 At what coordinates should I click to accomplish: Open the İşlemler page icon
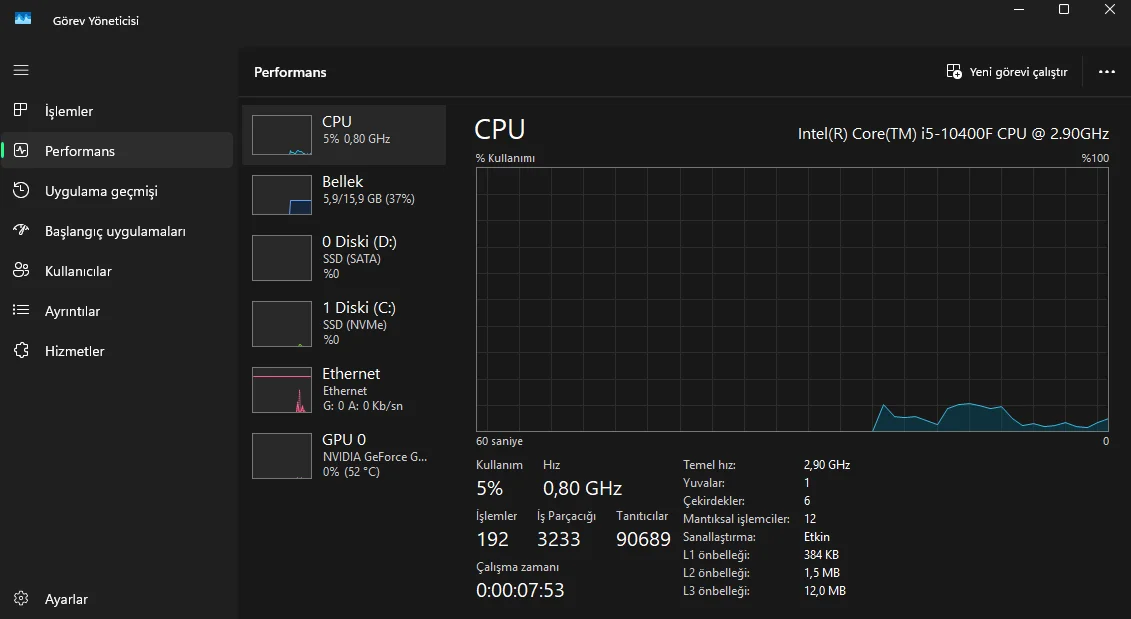21,111
